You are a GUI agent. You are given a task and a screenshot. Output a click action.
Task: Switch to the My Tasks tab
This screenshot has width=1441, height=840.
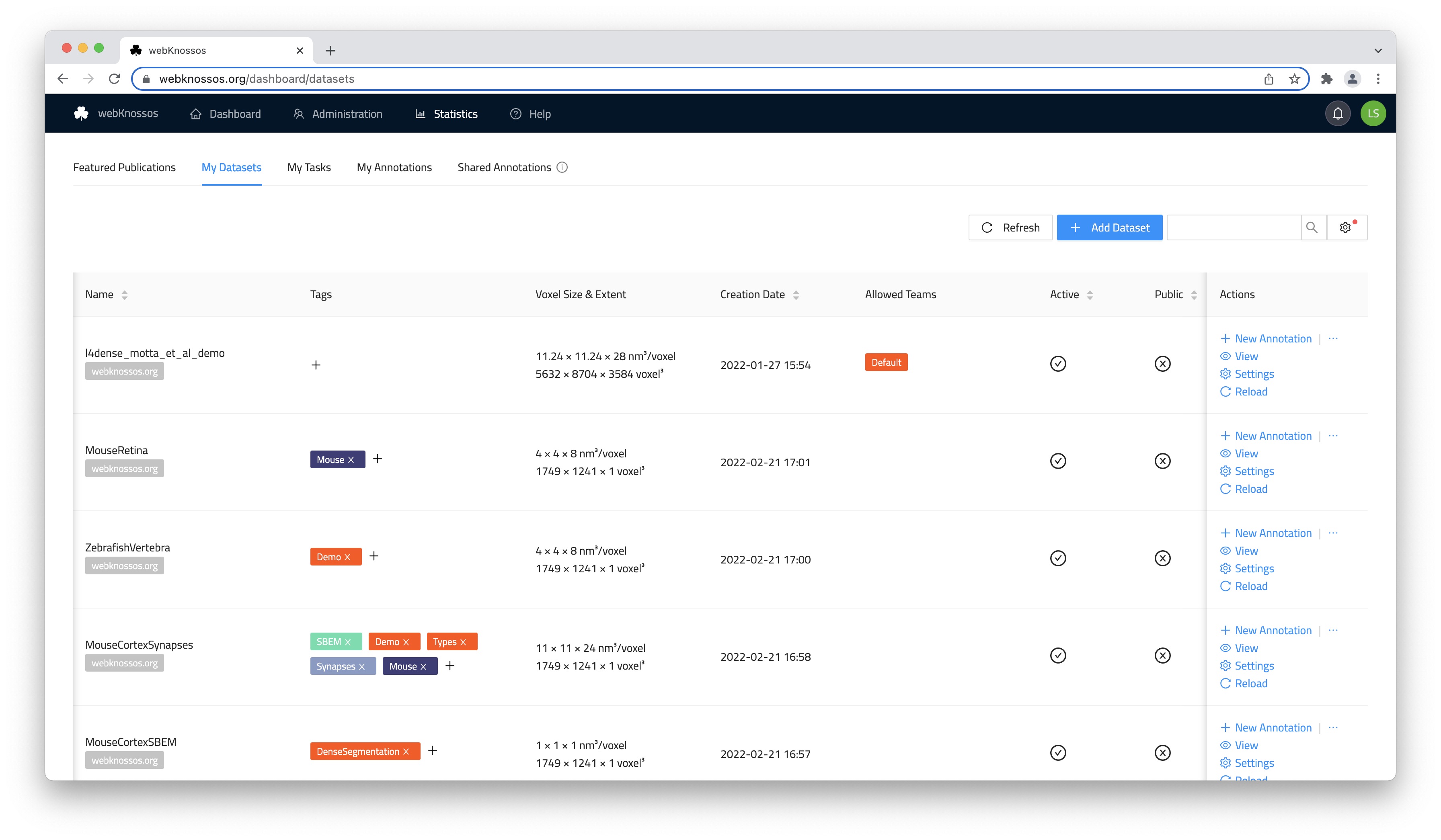308,167
